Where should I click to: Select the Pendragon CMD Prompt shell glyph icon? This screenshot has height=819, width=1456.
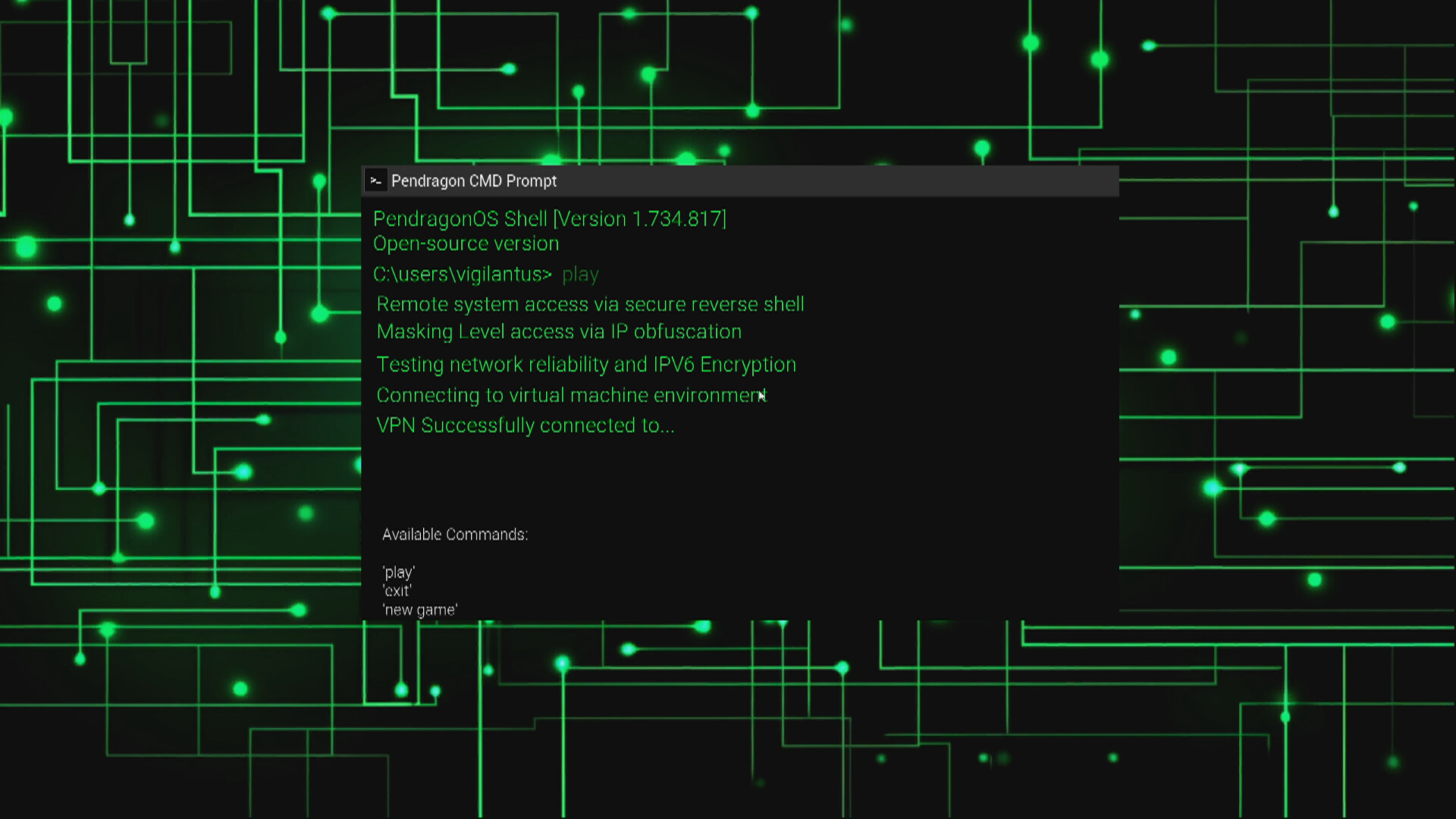[x=377, y=180]
